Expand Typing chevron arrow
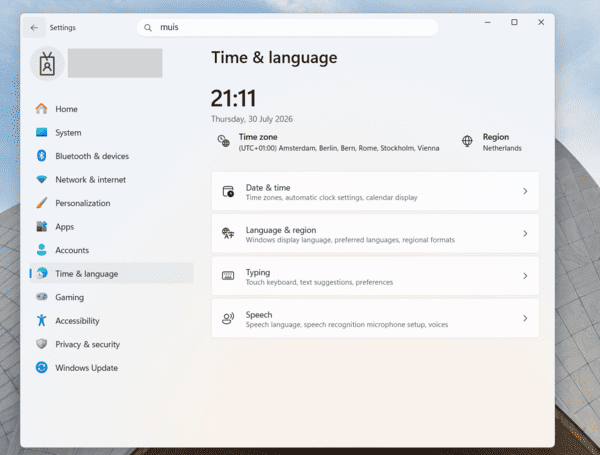This screenshot has height=455, width=600. coord(525,276)
